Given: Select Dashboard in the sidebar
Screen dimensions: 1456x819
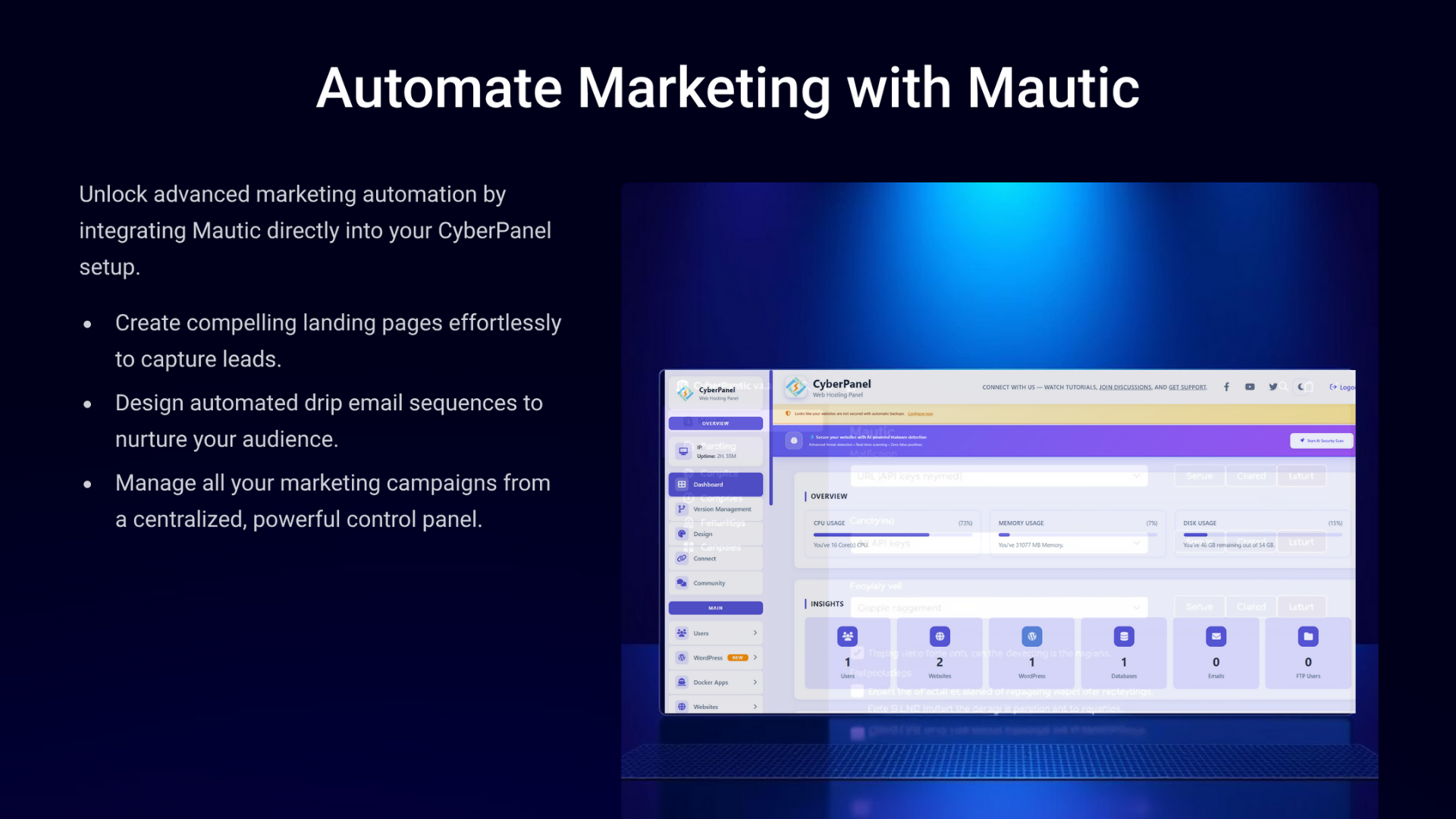Looking at the screenshot, I should click(x=716, y=485).
